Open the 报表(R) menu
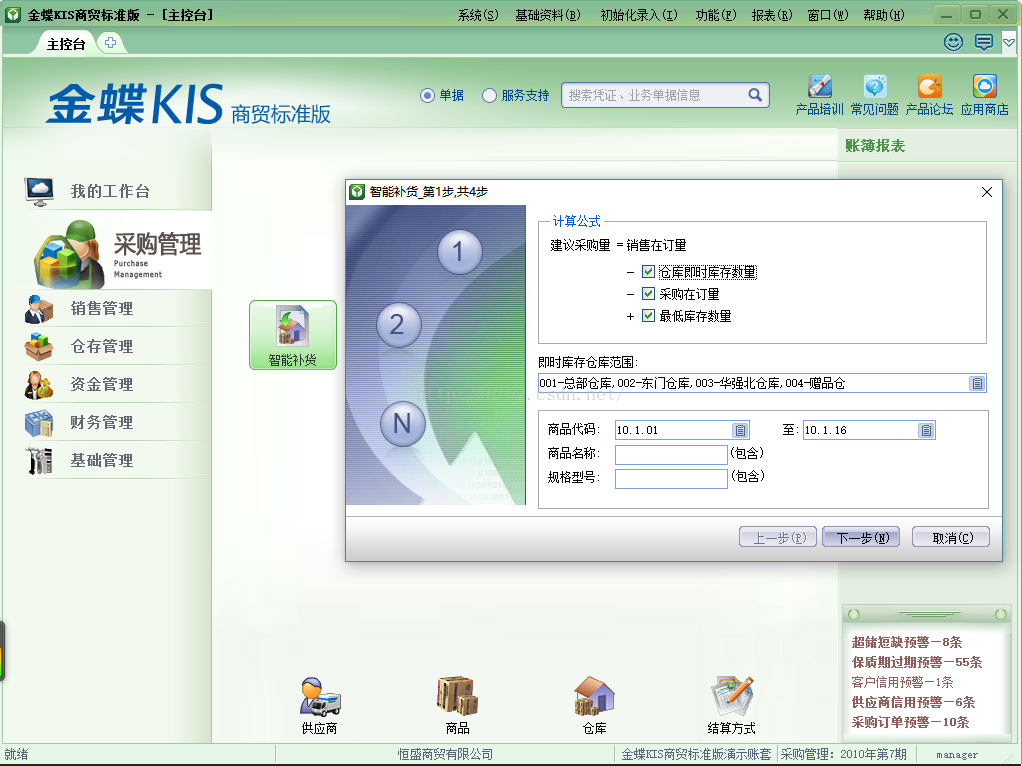The width and height of the screenshot is (1022, 766). [772, 15]
